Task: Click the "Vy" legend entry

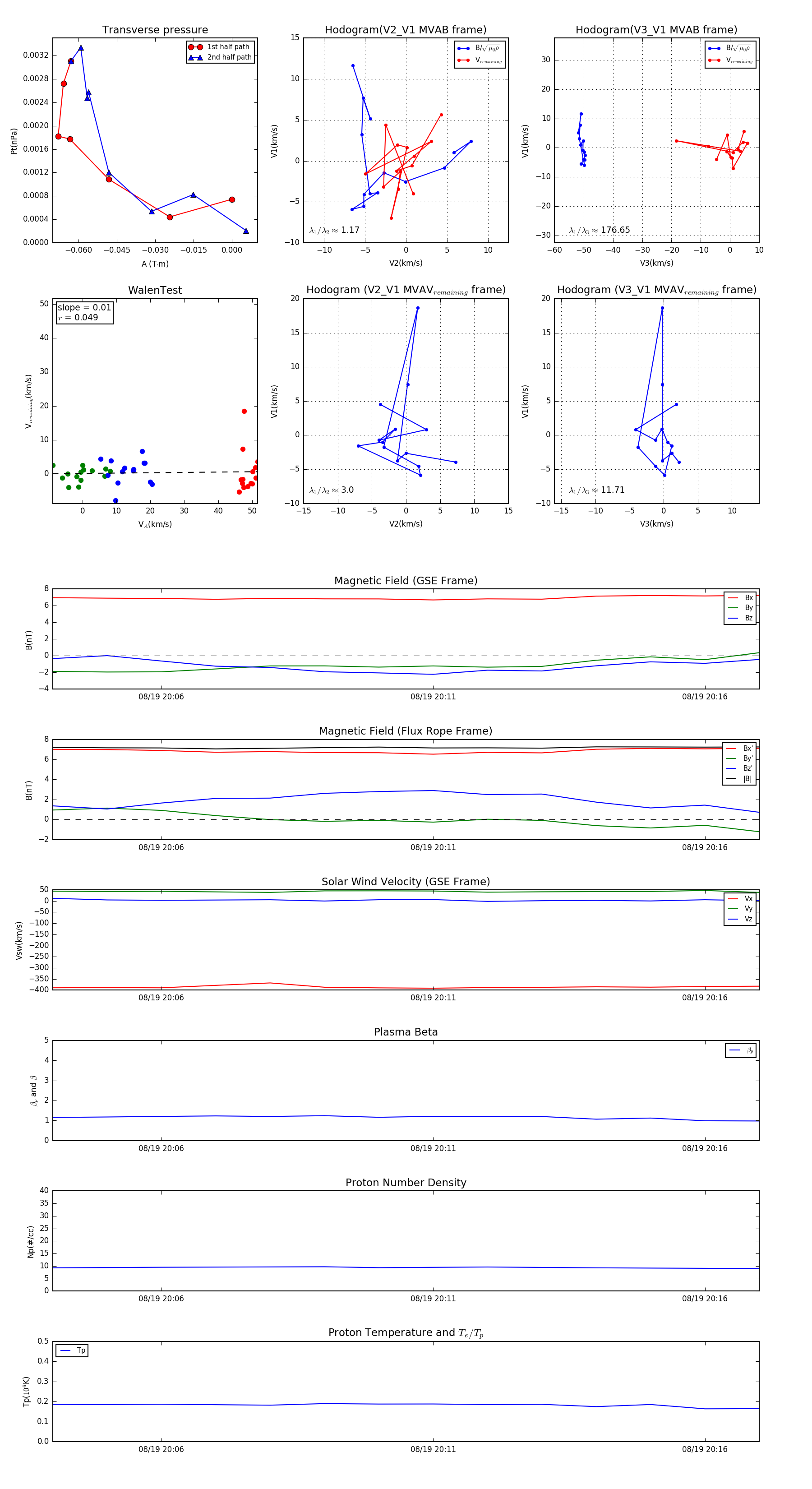Action: (x=740, y=909)
